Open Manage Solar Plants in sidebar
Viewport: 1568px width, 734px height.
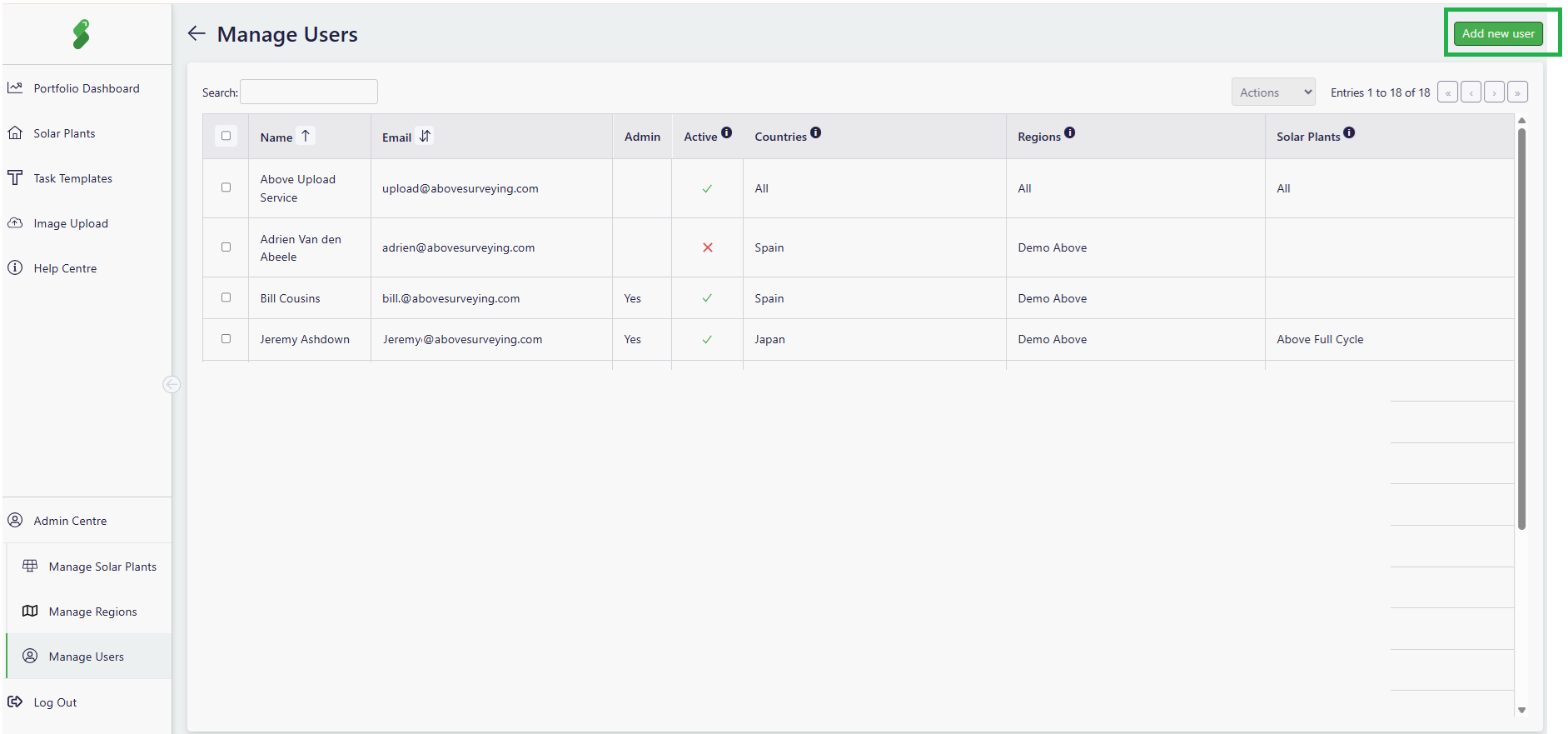102,567
